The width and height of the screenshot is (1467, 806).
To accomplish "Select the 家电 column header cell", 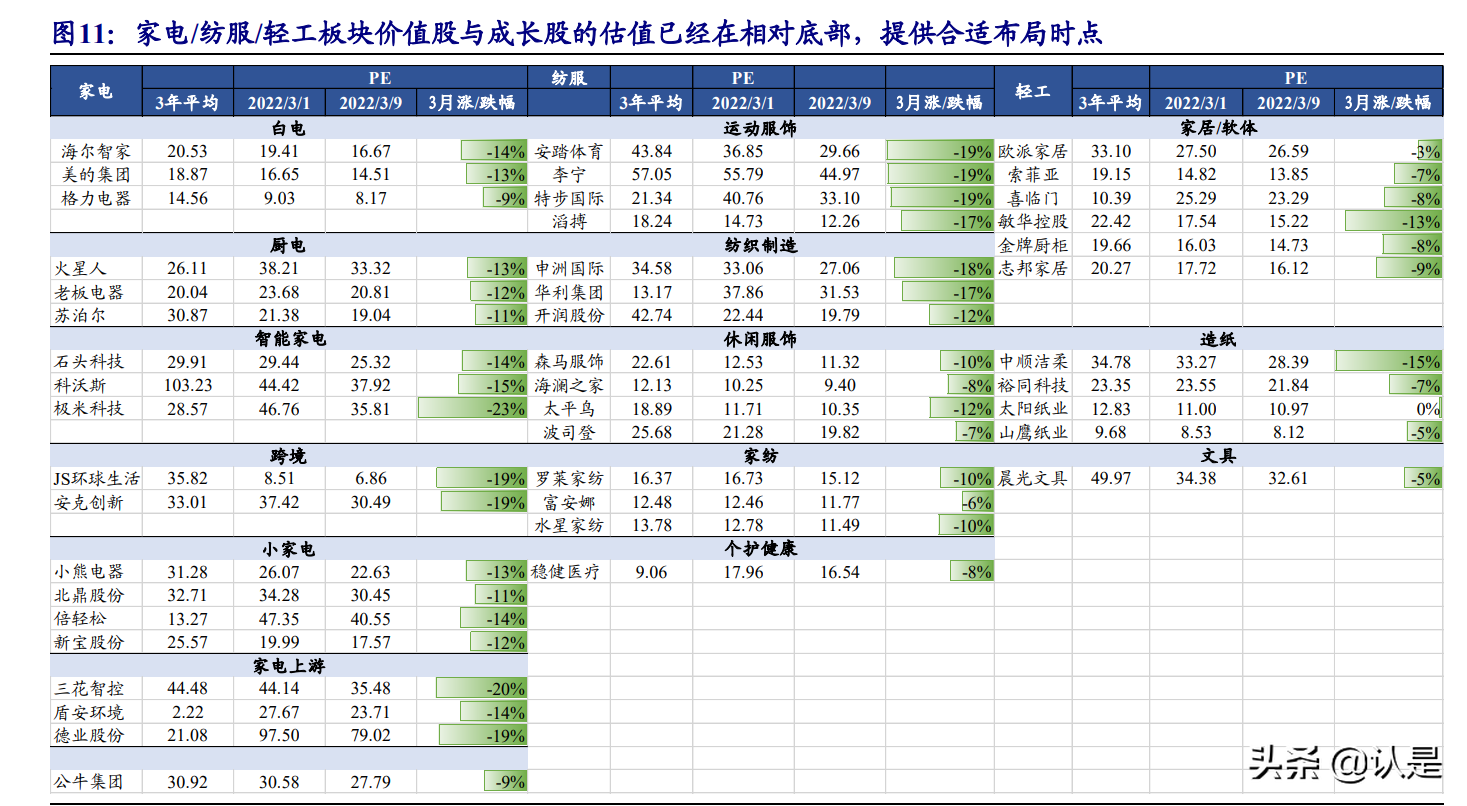I will (95, 88).
